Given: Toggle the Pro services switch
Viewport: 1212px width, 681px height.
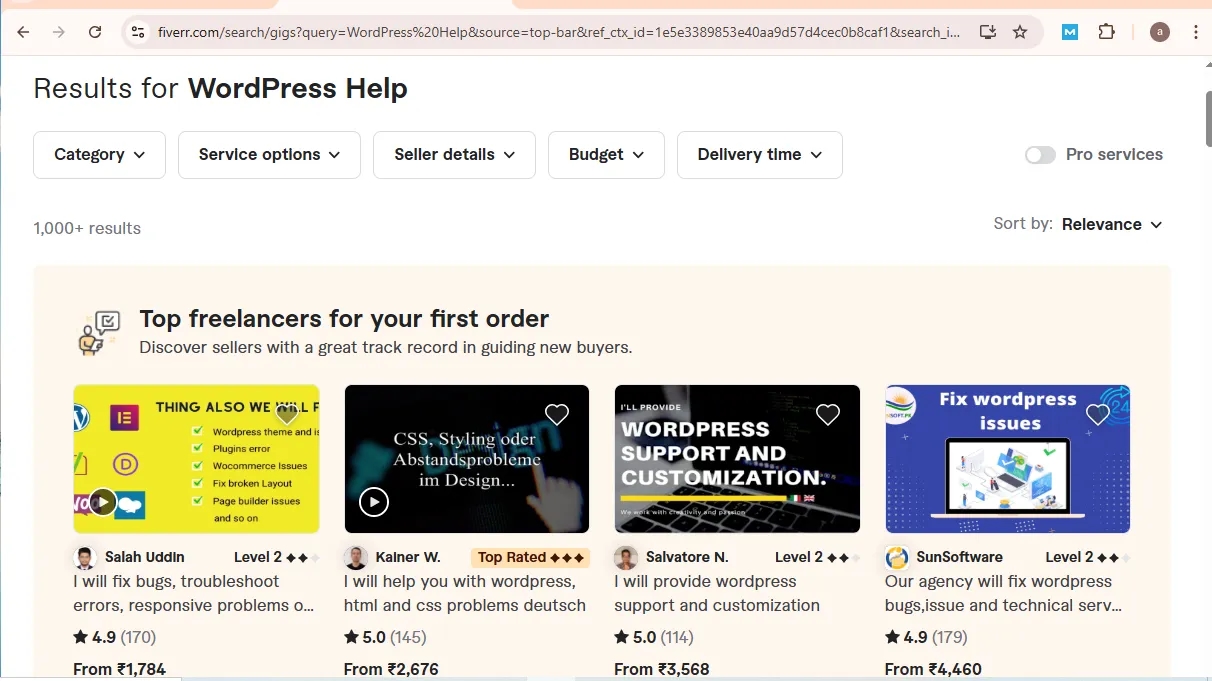Looking at the screenshot, I should [1040, 155].
